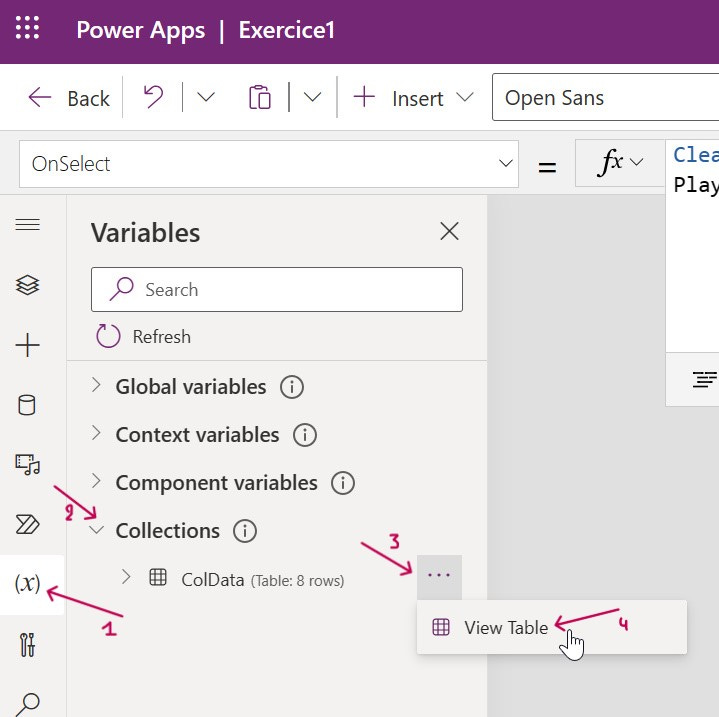Image resolution: width=719 pixels, height=717 pixels.
Task: Close the Variables panel
Action: [449, 231]
